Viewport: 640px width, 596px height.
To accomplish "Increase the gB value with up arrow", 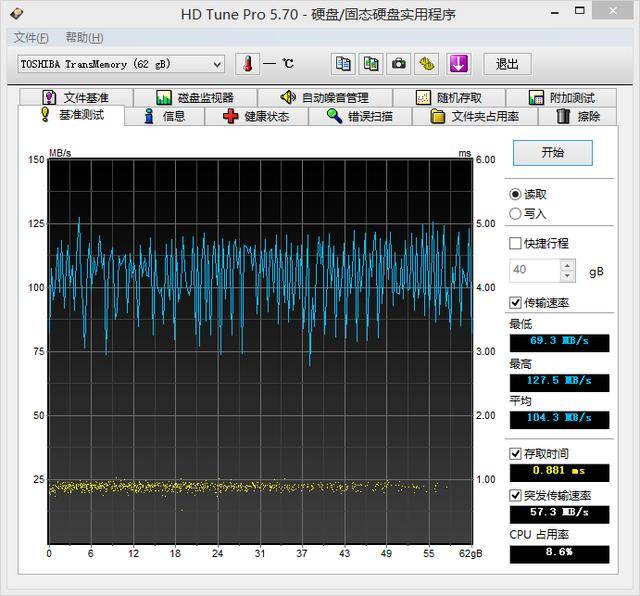I will (x=567, y=265).
